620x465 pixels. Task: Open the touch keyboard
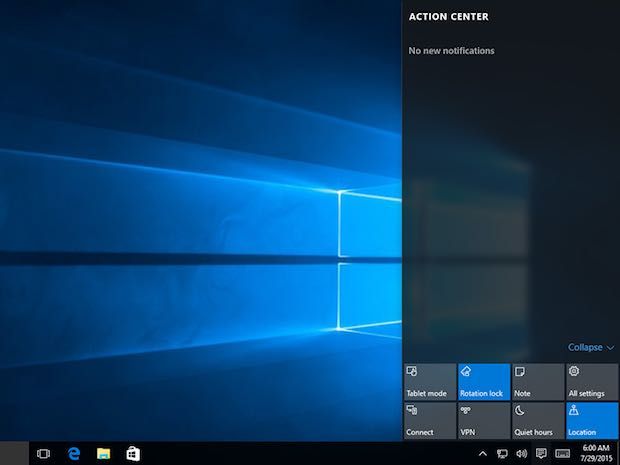pyautogui.click(x=562, y=454)
